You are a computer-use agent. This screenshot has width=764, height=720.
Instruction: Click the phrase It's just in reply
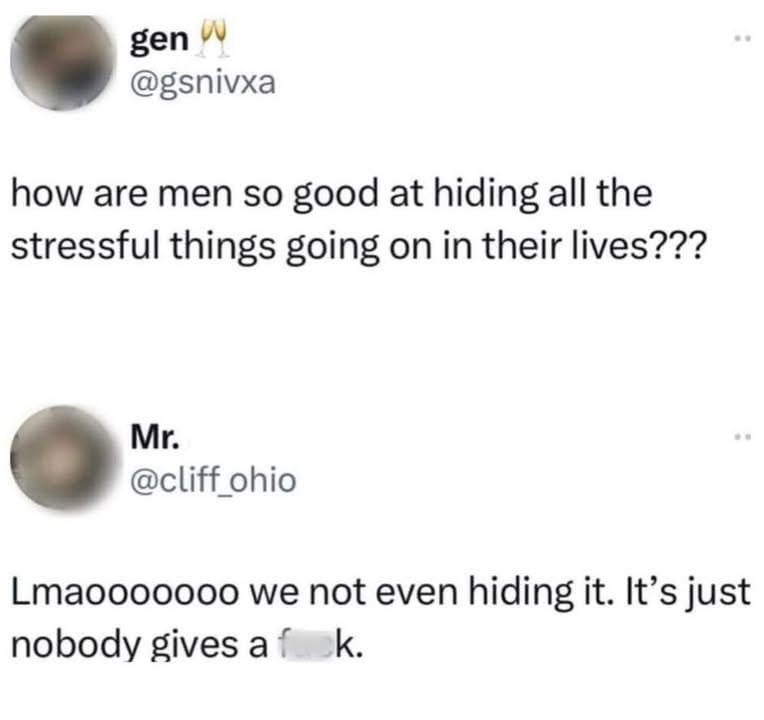click(x=685, y=593)
